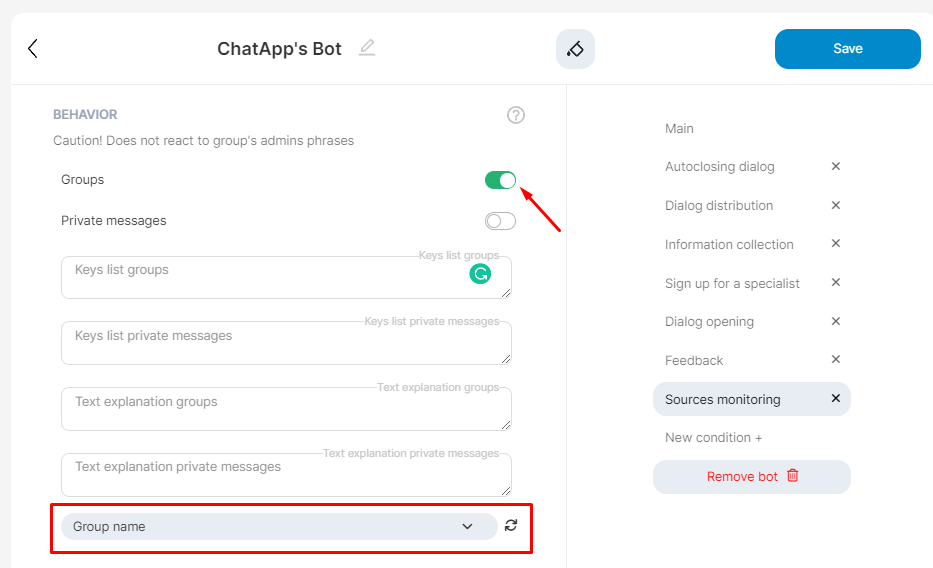Select the Main condition
Image resolution: width=933 pixels, height=568 pixels.
[x=679, y=129]
